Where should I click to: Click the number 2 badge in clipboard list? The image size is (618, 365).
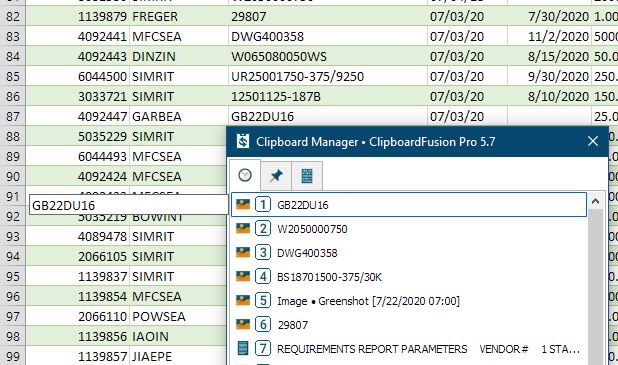click(263, 229)
